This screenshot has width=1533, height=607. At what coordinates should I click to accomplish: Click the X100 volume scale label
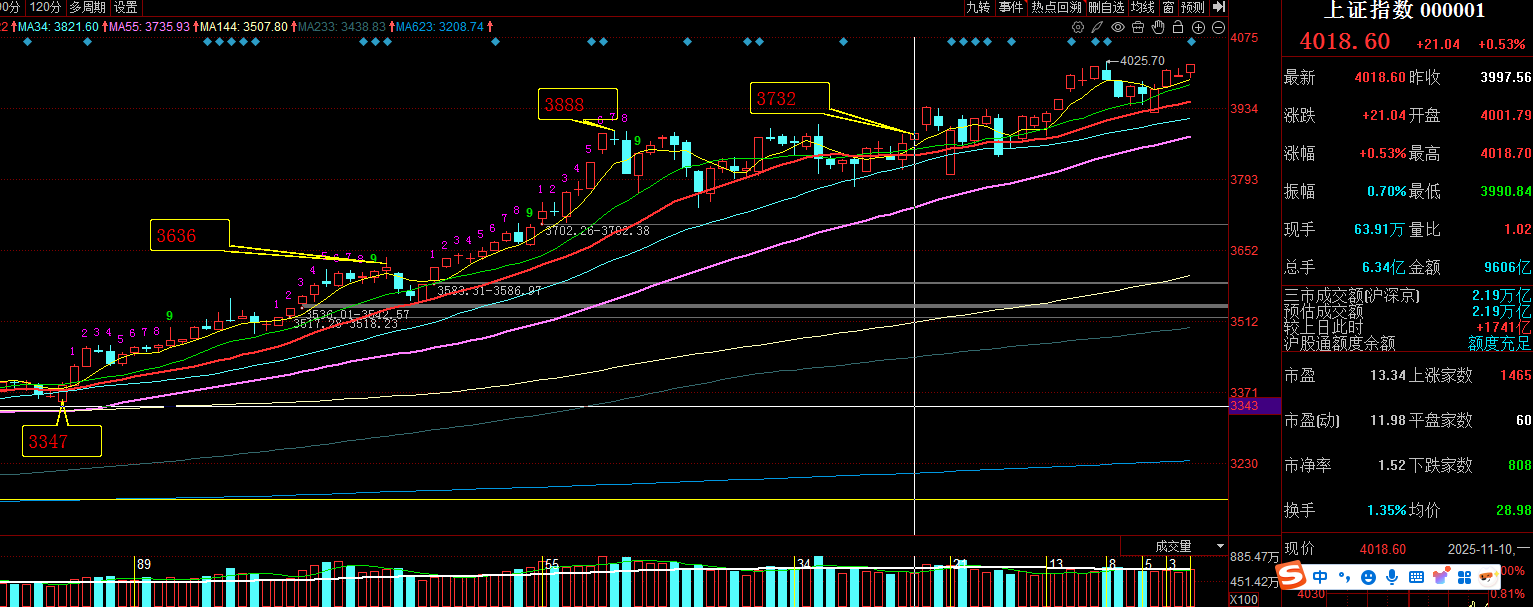[x=1243, y=600]
